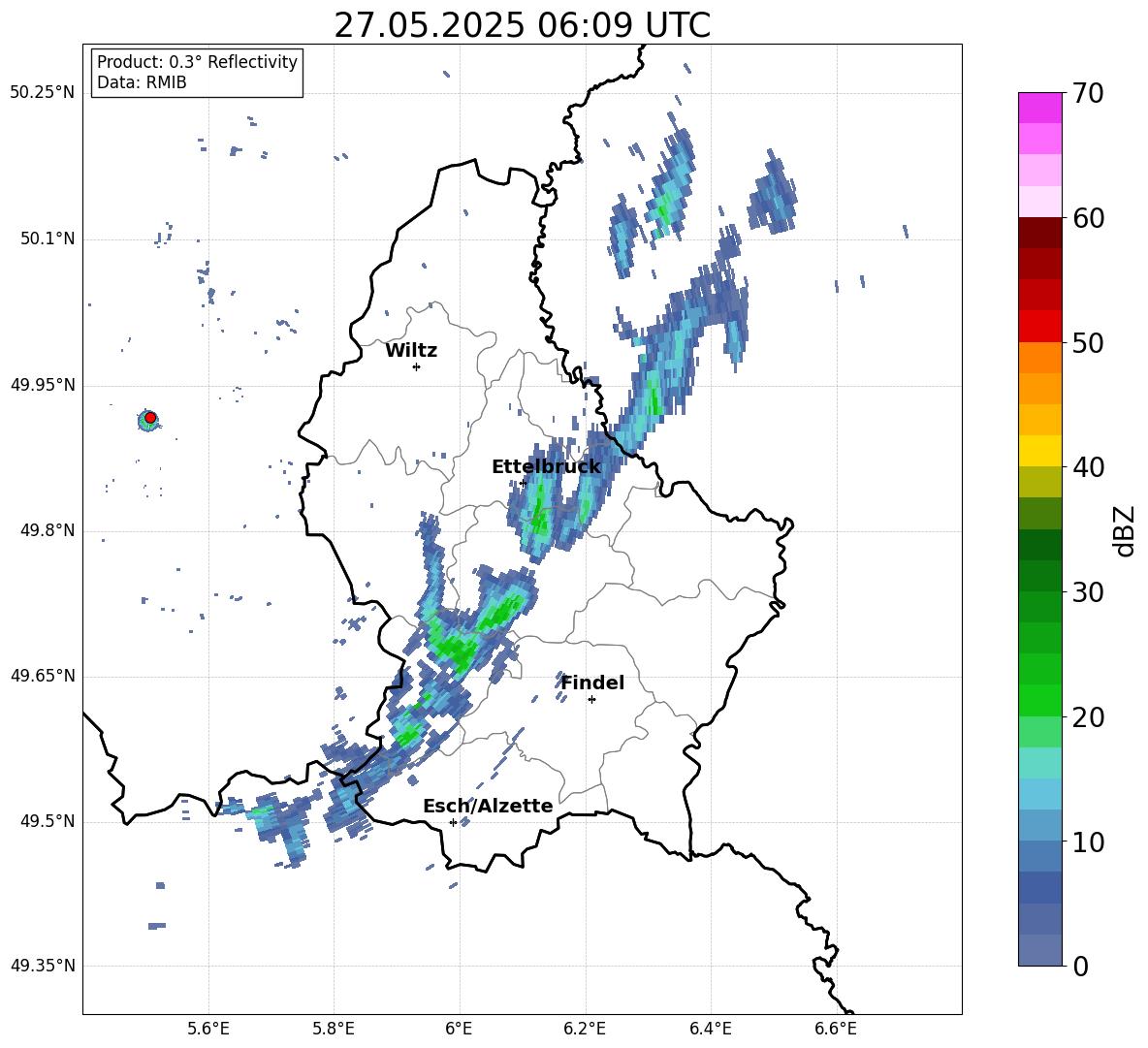This screenshot has height=1048, width=1148.
Task: Click the 5.8°E longitude label
Action: tap(334, 1029)
